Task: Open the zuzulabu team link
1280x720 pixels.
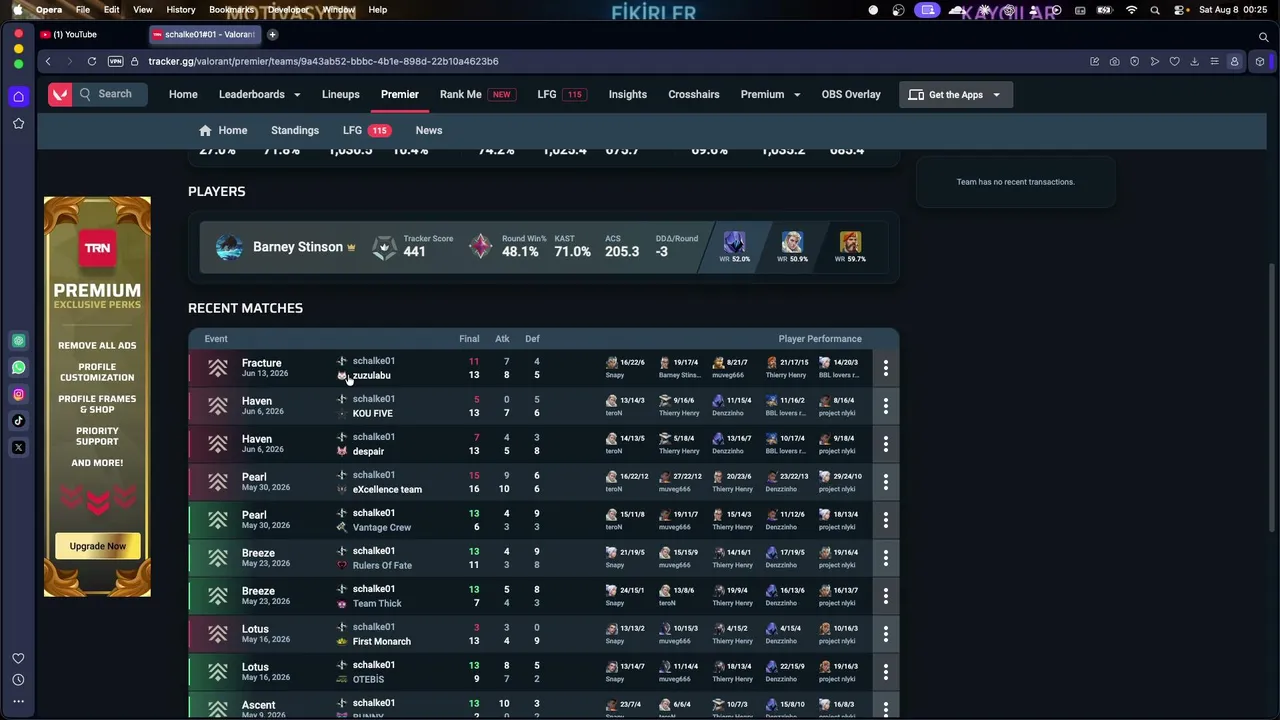Action: pos(371,376)
